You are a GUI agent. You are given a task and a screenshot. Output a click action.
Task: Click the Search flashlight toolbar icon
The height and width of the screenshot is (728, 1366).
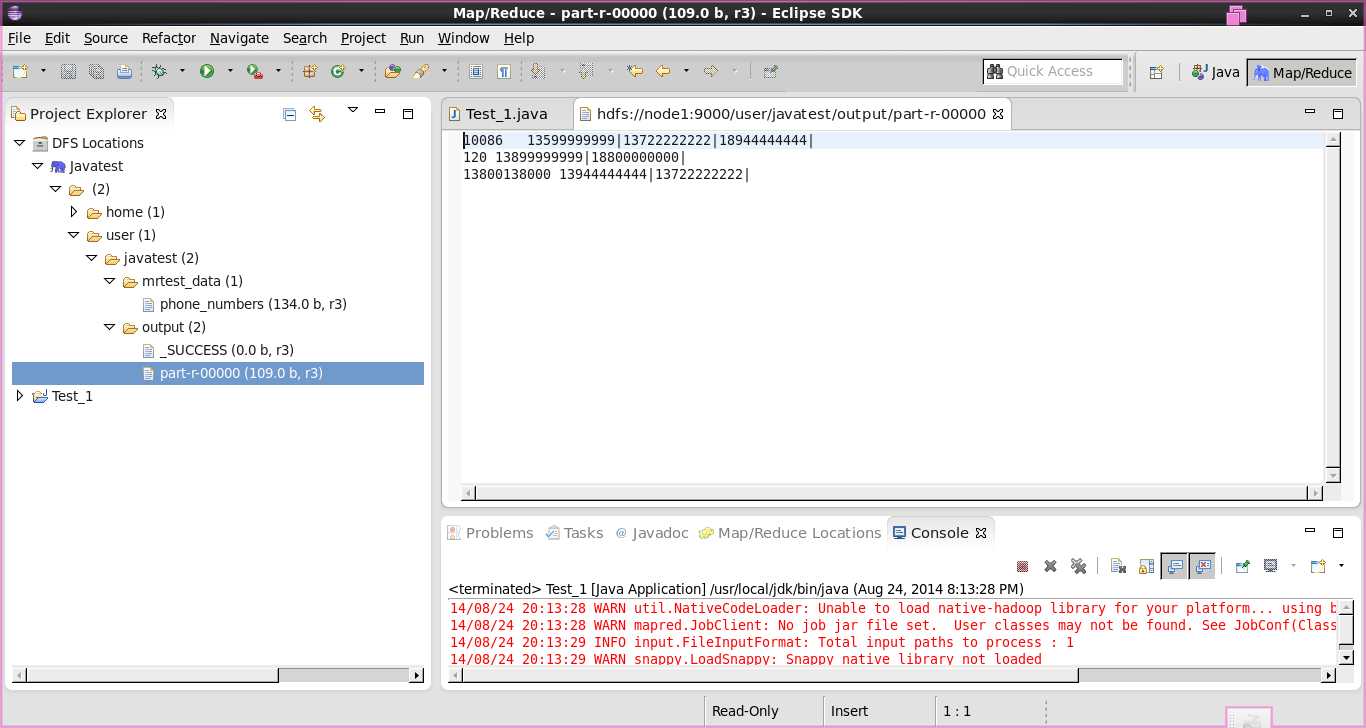[421, 71]
